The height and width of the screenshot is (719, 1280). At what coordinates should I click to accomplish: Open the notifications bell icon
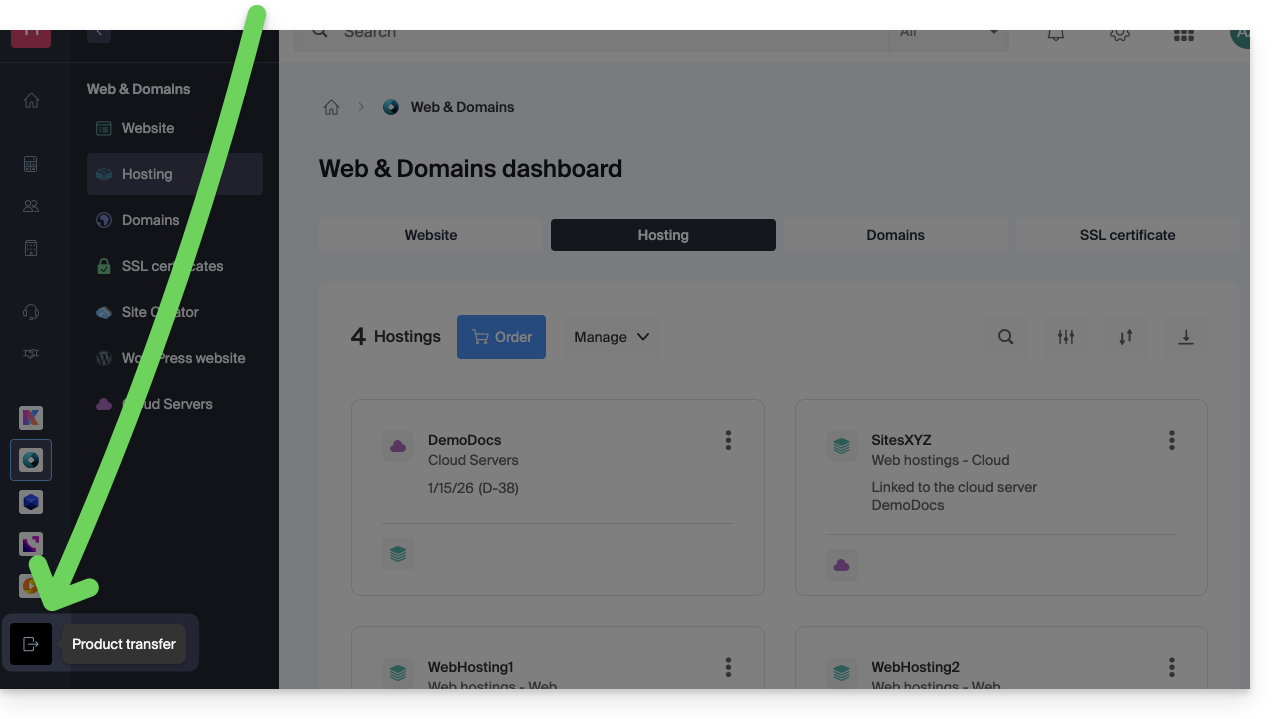pyautogui.click(x=1055, y=33)
